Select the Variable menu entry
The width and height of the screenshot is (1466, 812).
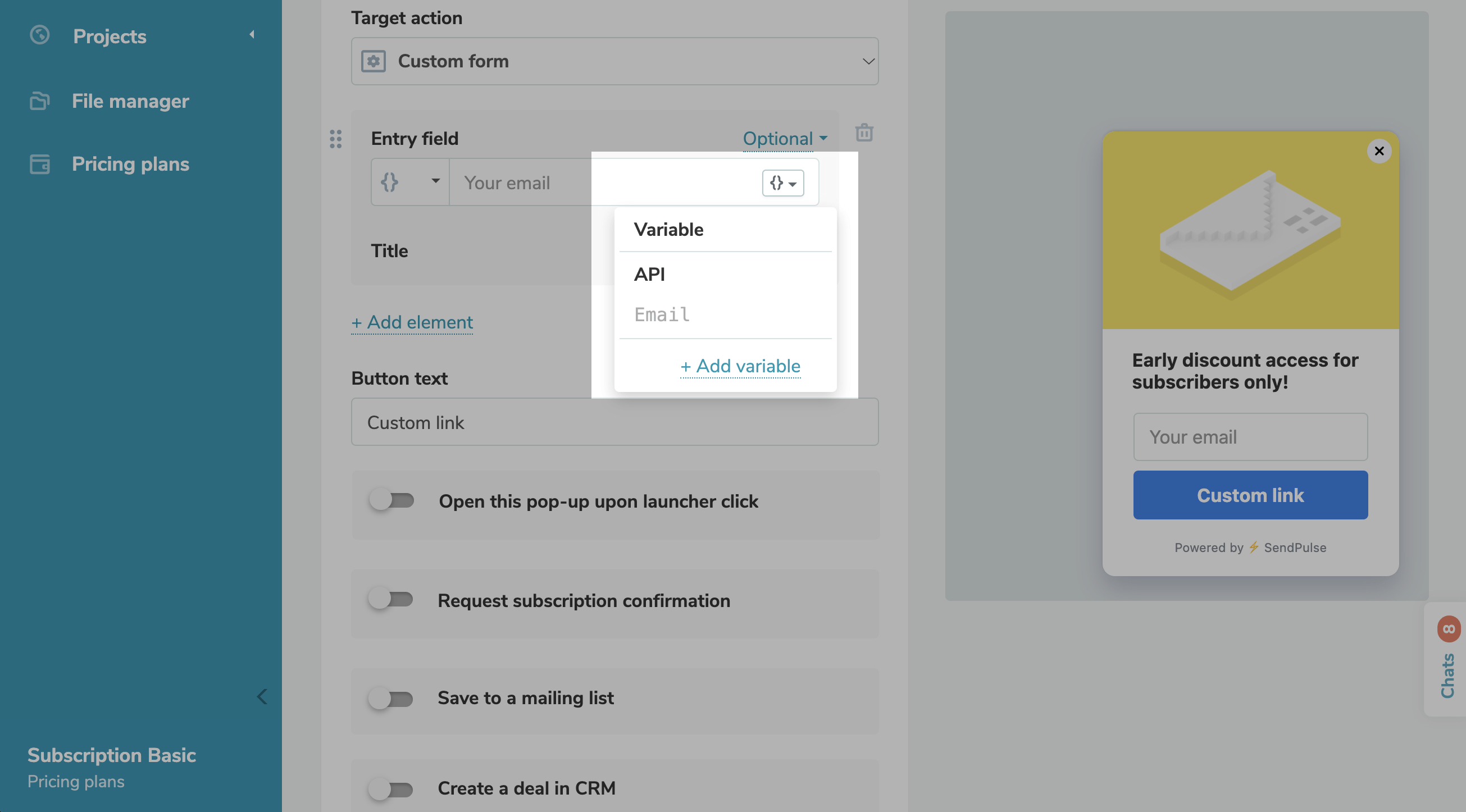tap(668, 229)
